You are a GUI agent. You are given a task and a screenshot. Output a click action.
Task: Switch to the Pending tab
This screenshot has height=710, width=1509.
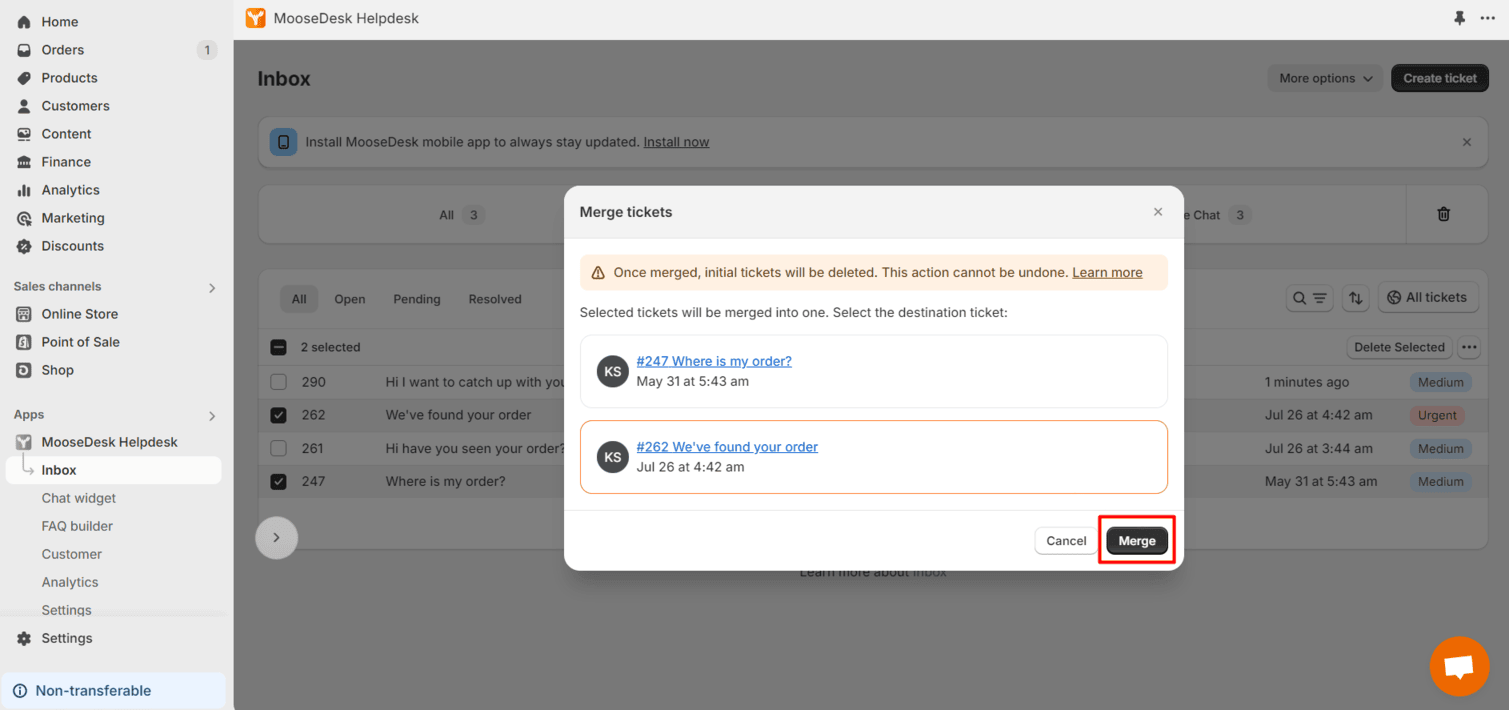417,299
